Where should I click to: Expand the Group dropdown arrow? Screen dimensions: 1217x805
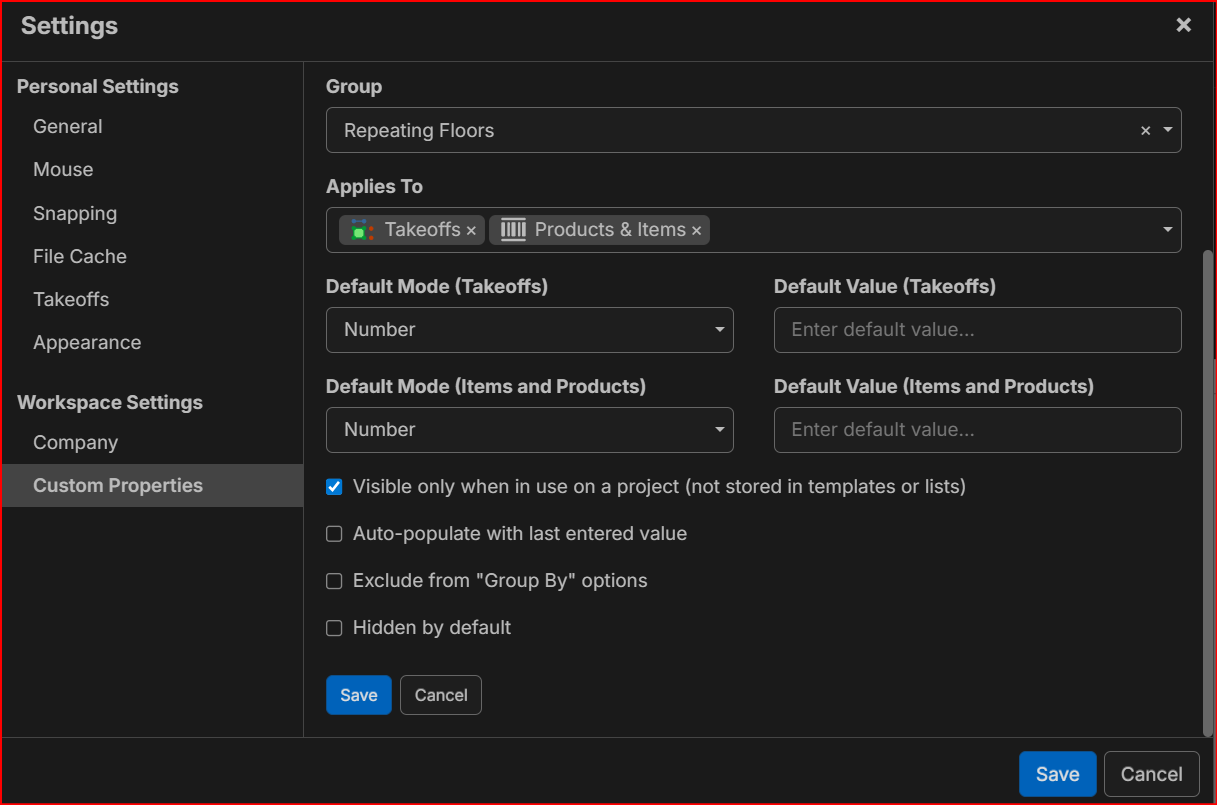1168,131
